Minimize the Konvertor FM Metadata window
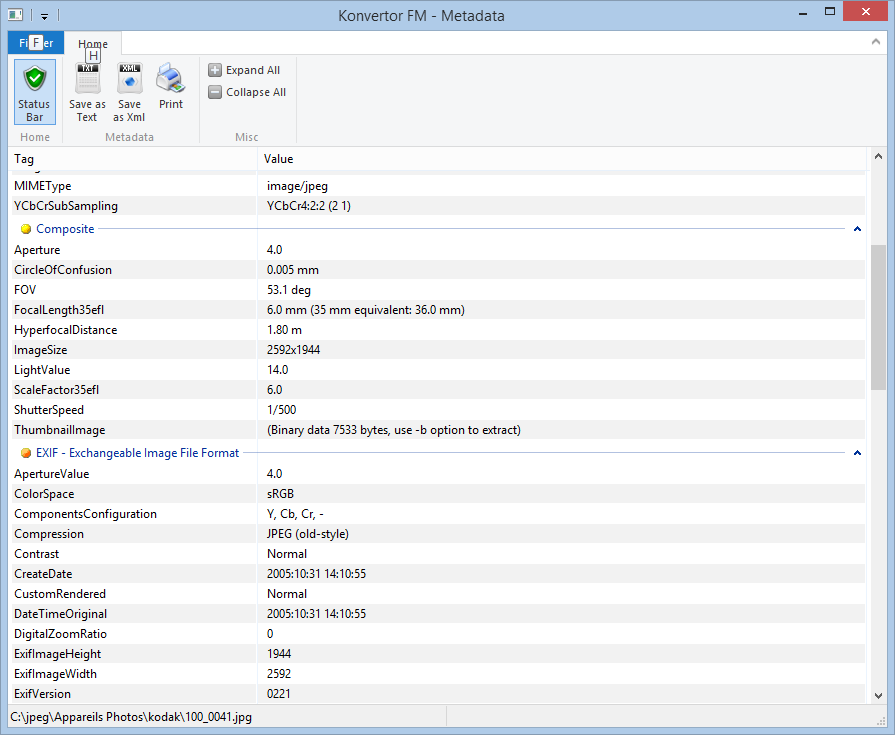This screenshot has width=895, height=735. tap(803, 12)
